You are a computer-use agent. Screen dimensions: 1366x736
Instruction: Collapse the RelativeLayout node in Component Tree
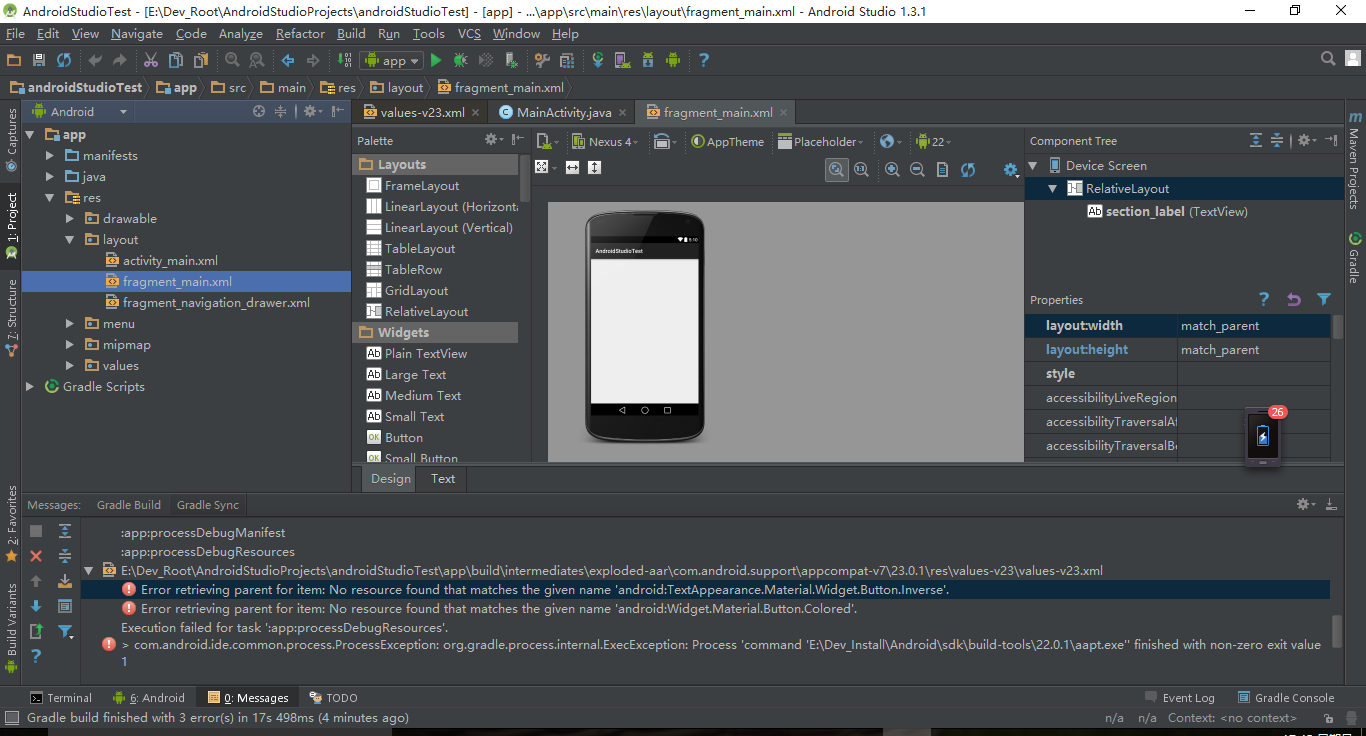click(1053, 189)
